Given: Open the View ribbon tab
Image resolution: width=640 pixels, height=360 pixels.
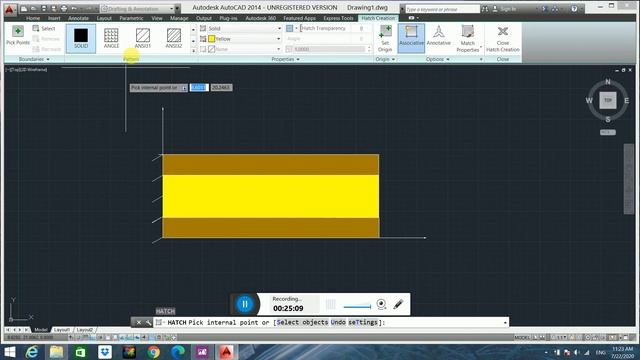Looking at the screenshot, I should tap(157, 18).
